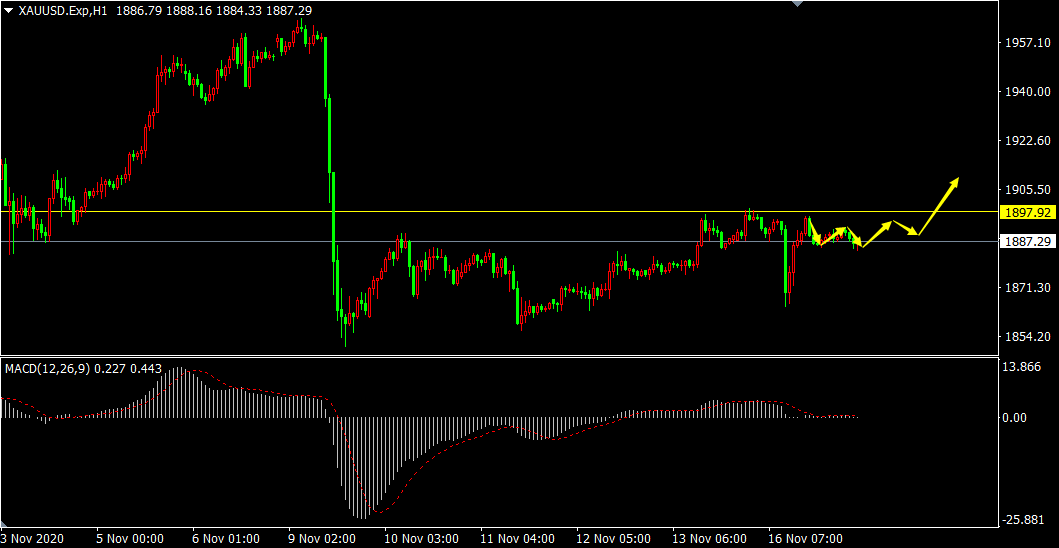Click the low value 1884.33 in chart header
This screenshot has width=1059, height=548.
[240, 11]
